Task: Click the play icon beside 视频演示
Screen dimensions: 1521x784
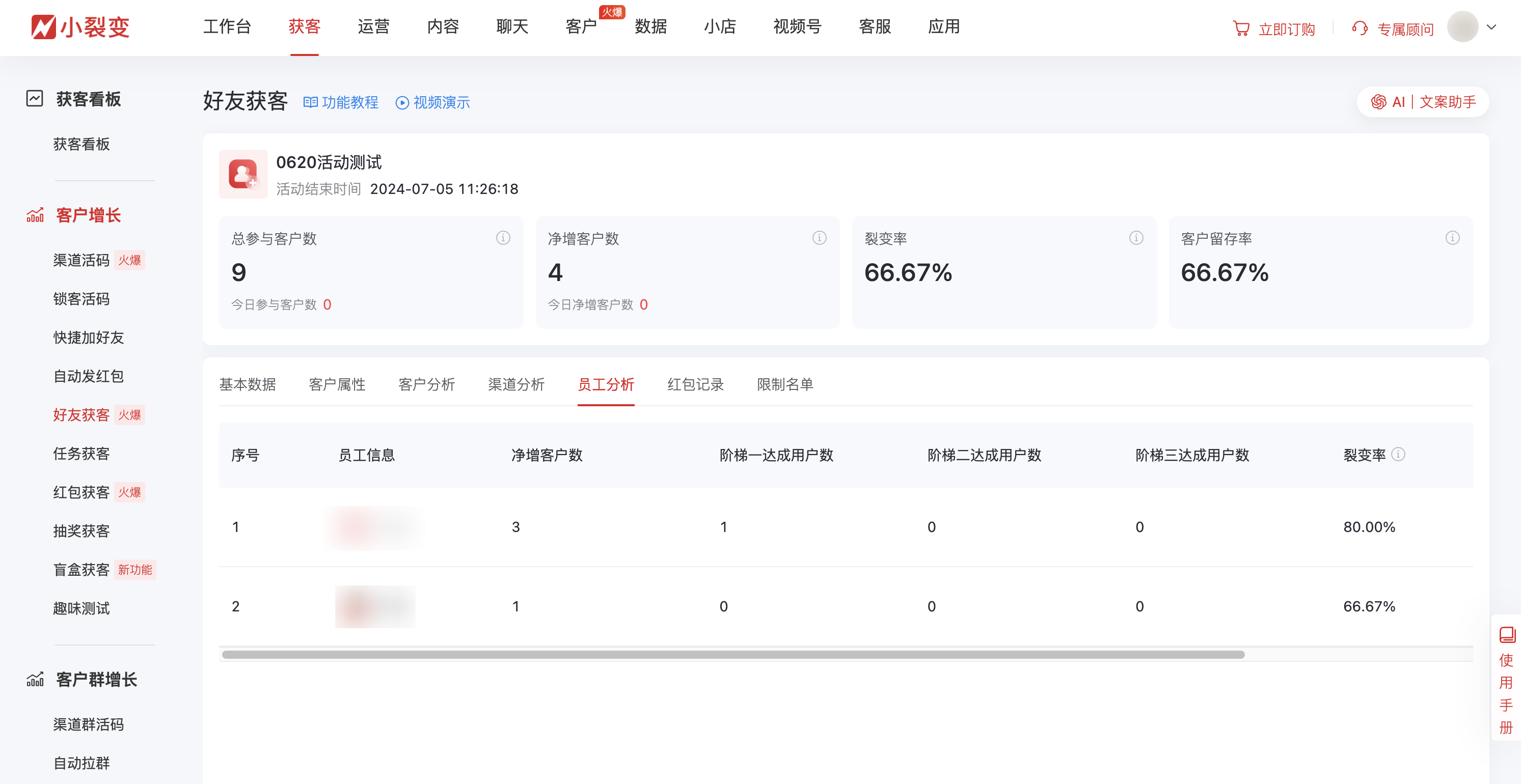Action: pos(401,102)
